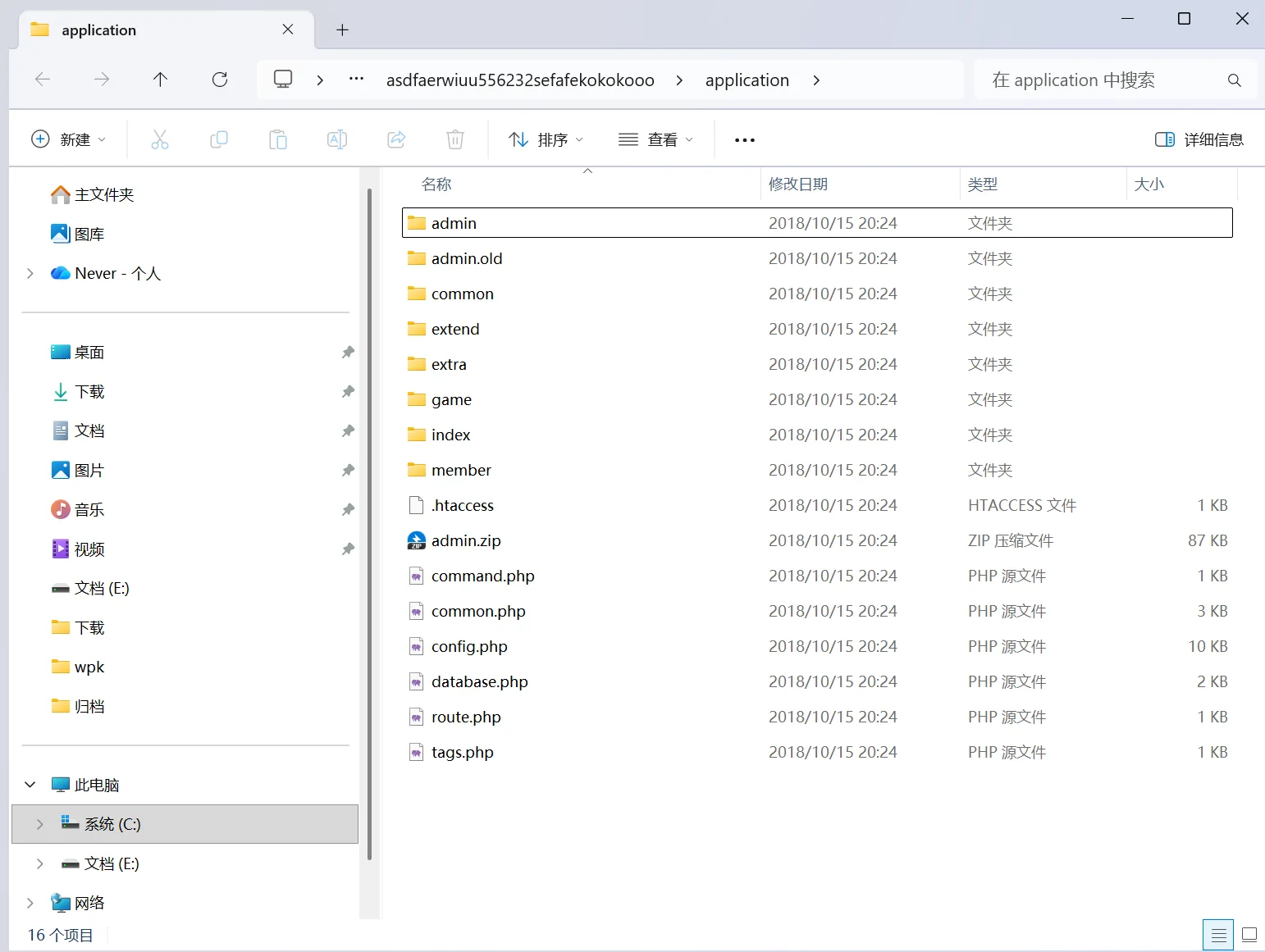Click the Delete trash bin icon
The width and height of the screenshot is (1265, 952).
(455, 139)
